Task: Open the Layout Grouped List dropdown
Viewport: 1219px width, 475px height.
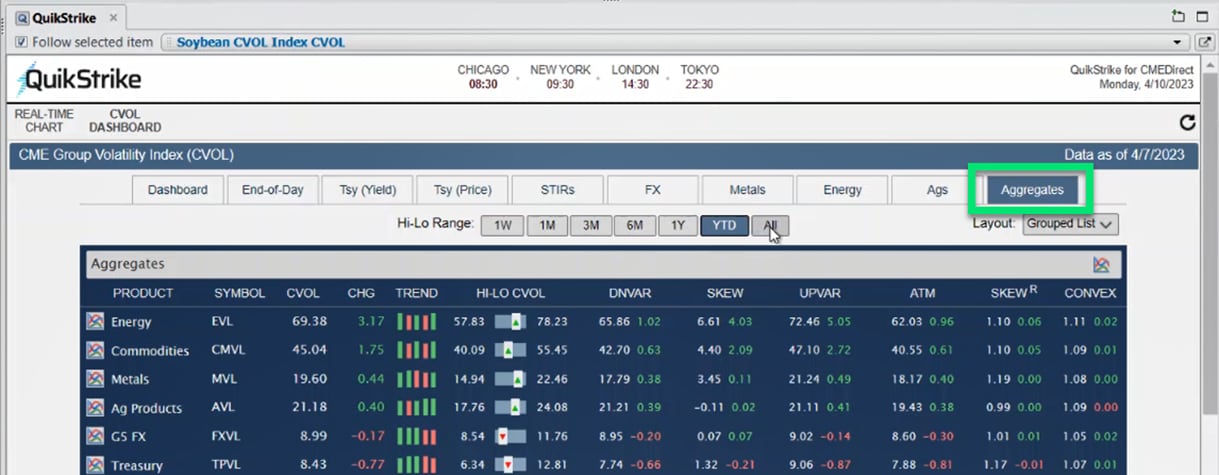Action: (x=1070, y=225)
